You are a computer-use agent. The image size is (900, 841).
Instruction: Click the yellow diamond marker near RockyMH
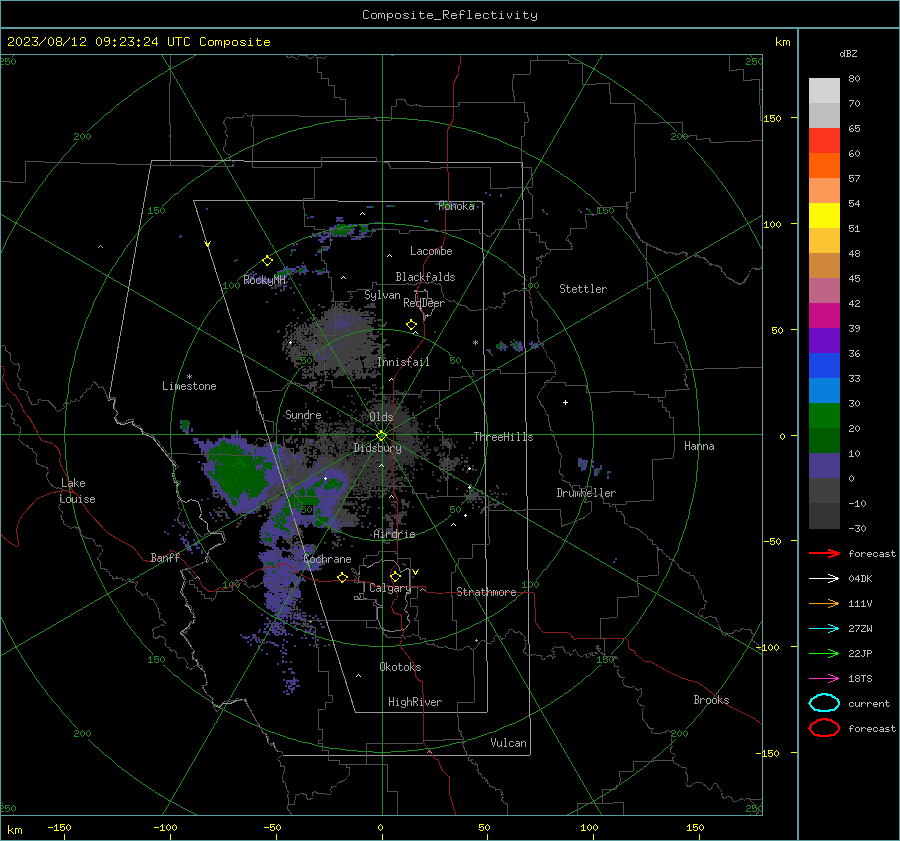point(267,261)
